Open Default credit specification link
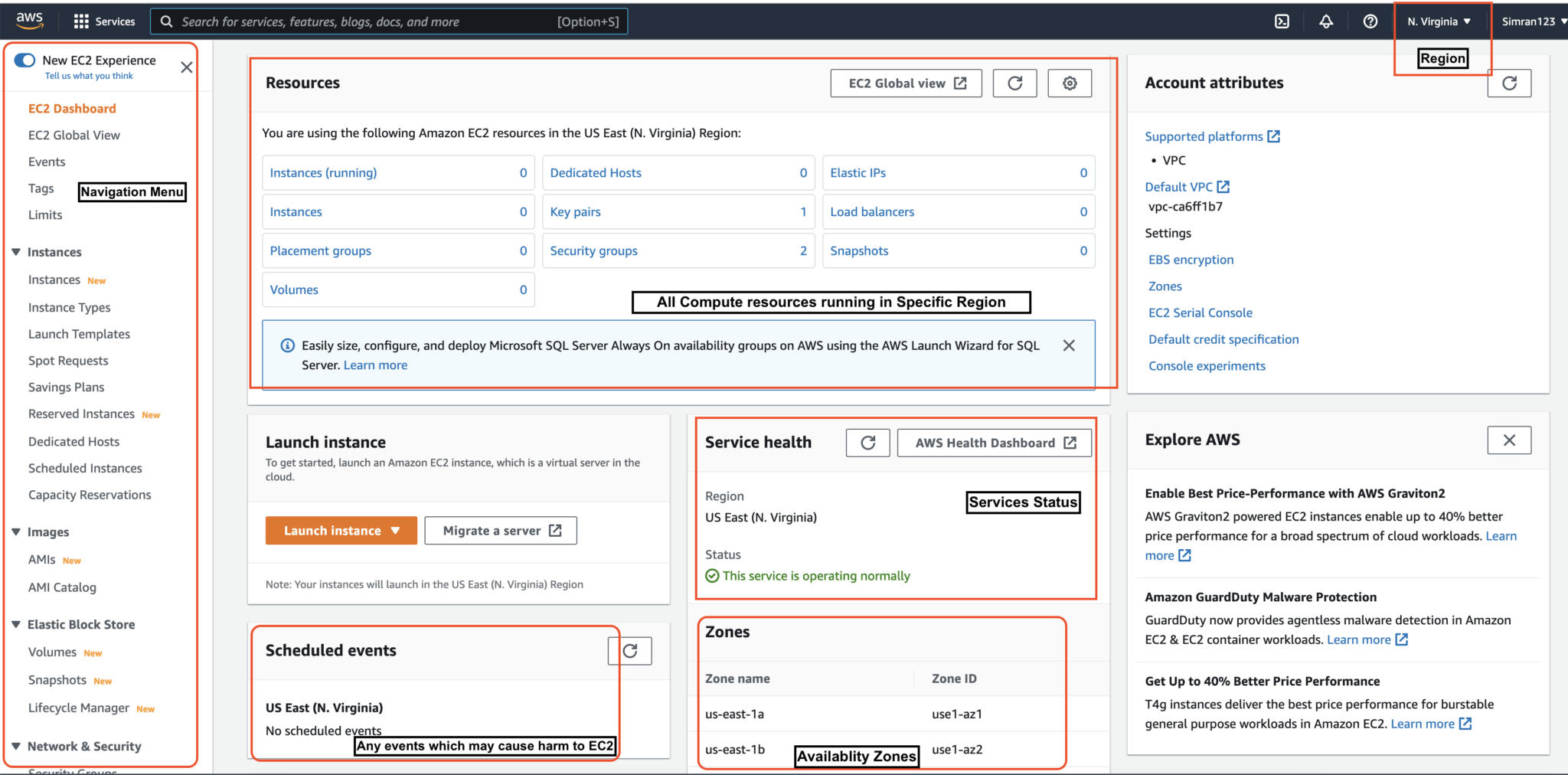The width and height of the screenshot is (1568, 775). (1223, 340)
